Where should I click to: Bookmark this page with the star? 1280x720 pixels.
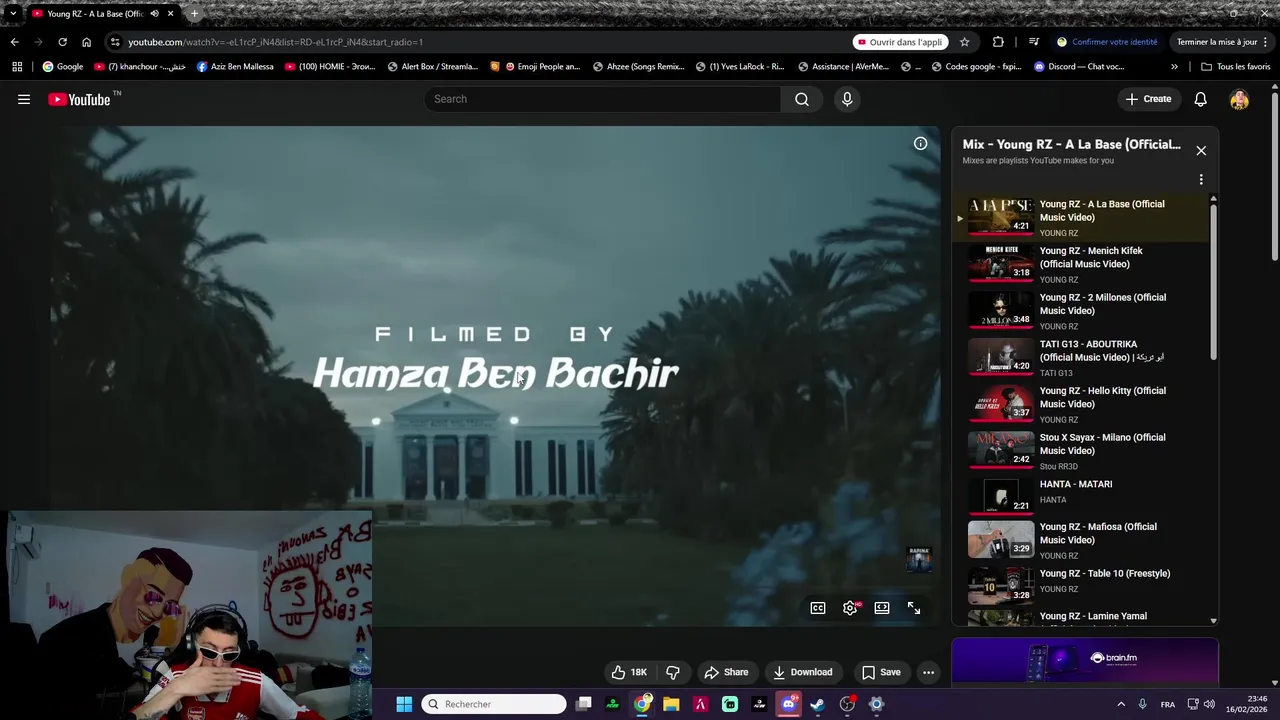(x=964, y=42)
